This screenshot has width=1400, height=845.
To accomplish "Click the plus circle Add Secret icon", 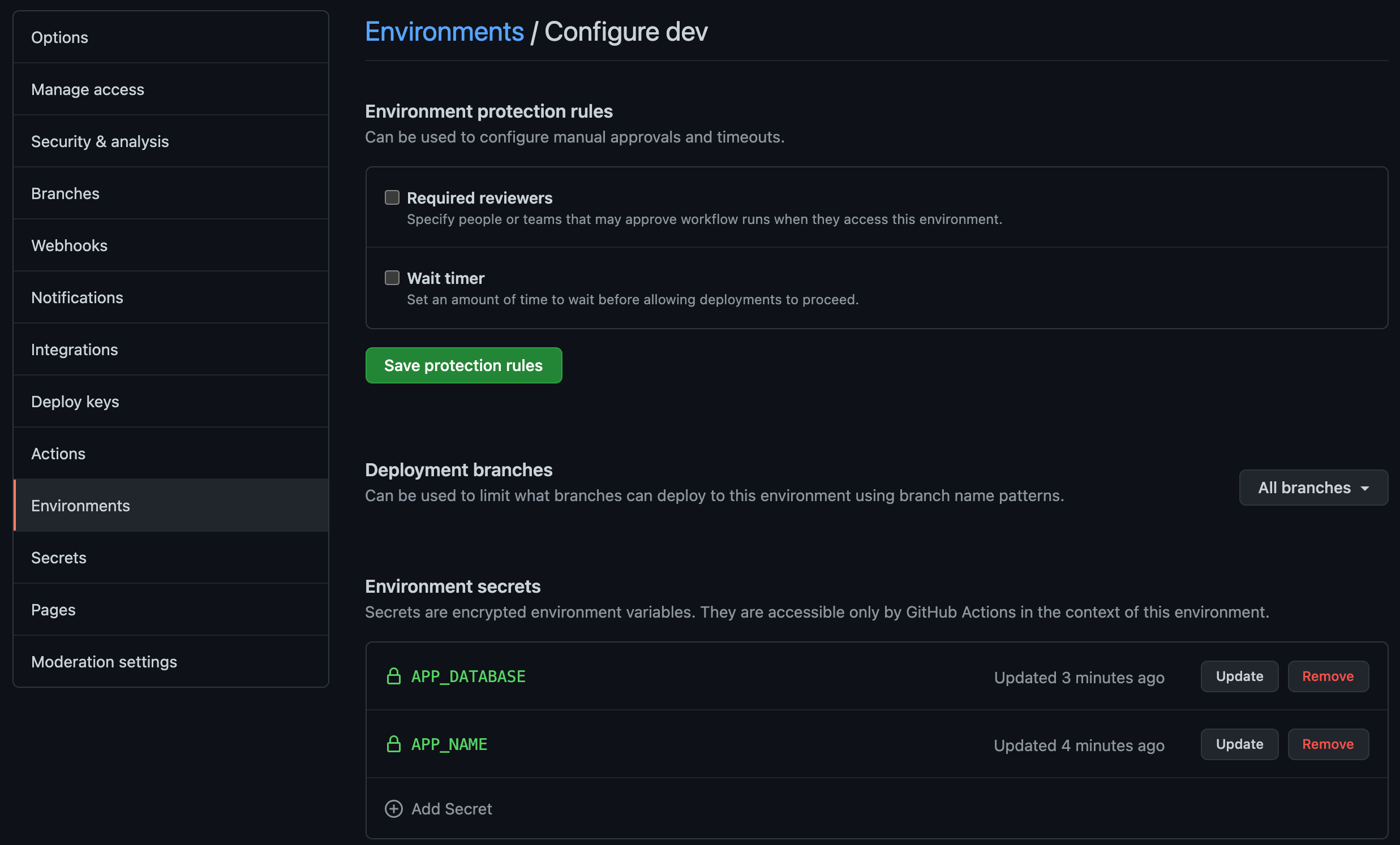I will point(393,809).
